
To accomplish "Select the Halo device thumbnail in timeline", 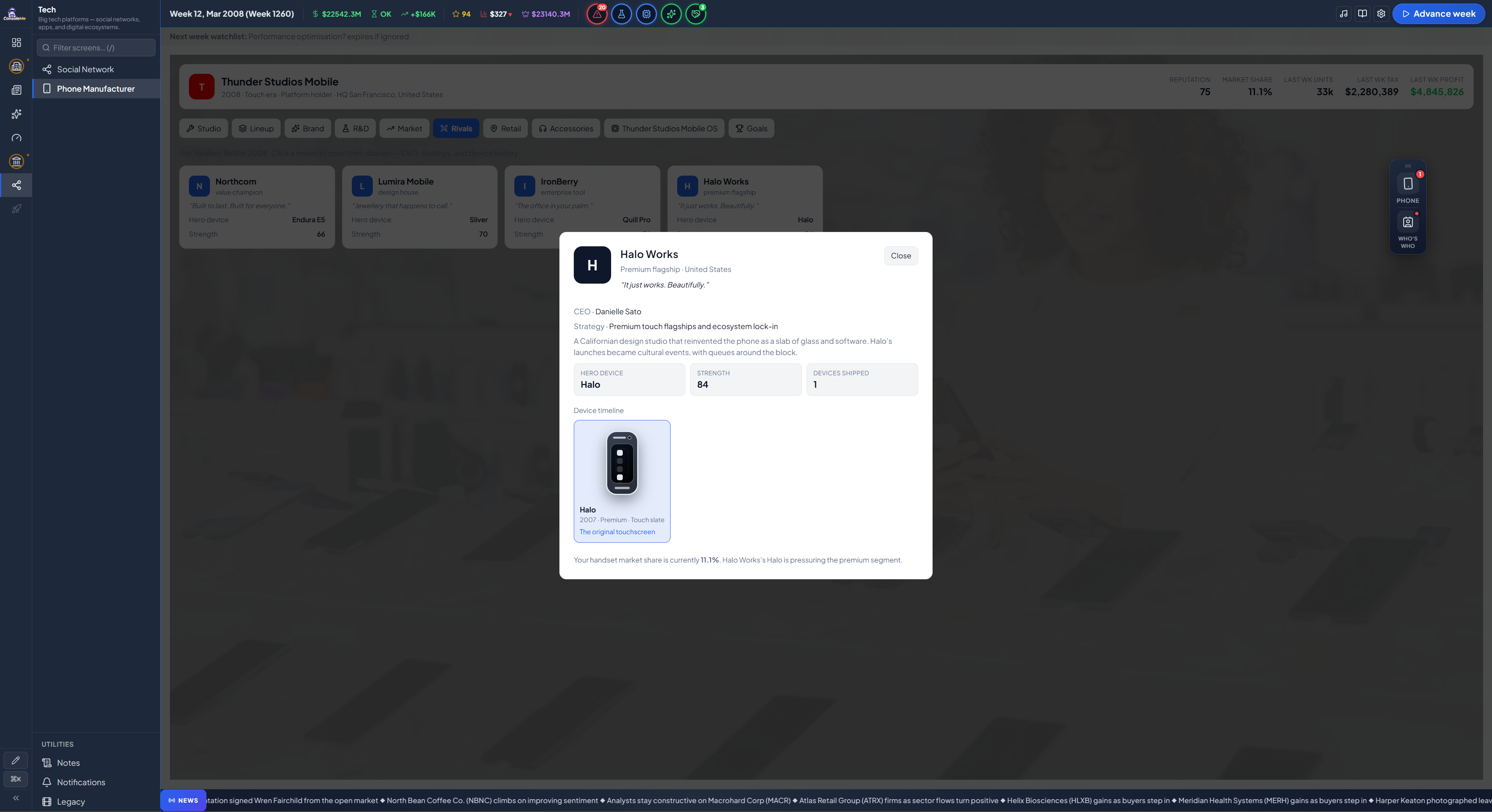I will (622, 481).
